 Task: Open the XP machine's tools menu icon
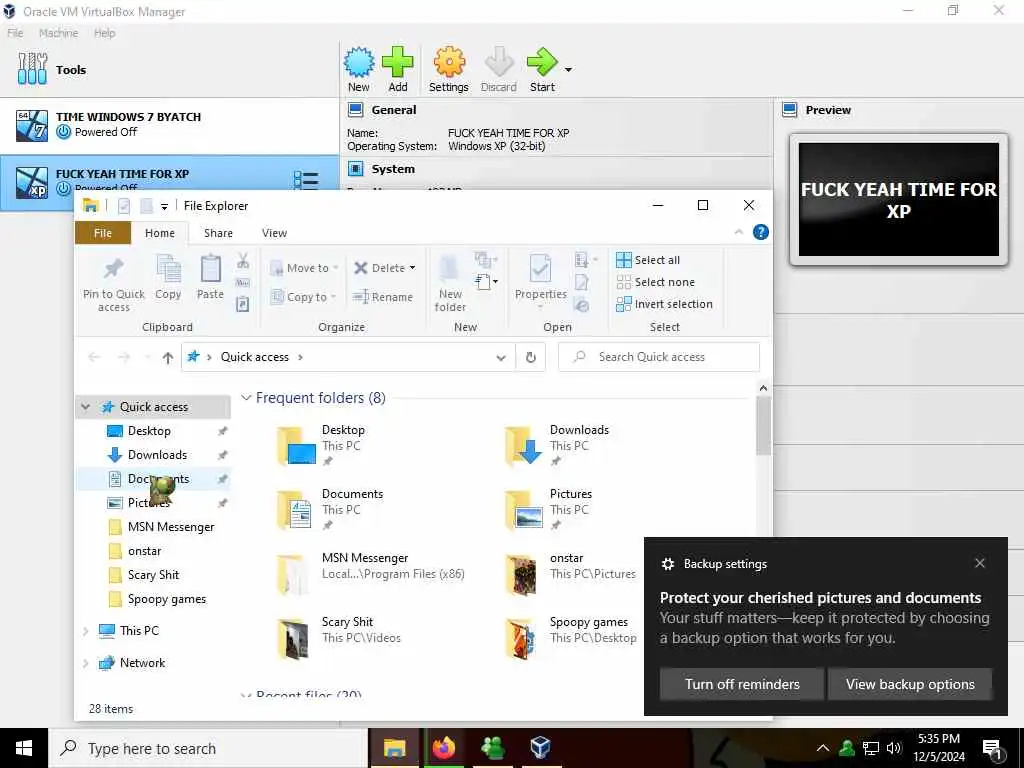306,180
